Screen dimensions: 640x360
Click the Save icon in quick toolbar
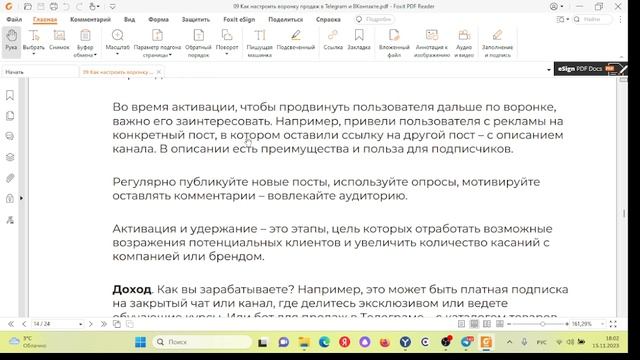[41, 7]
